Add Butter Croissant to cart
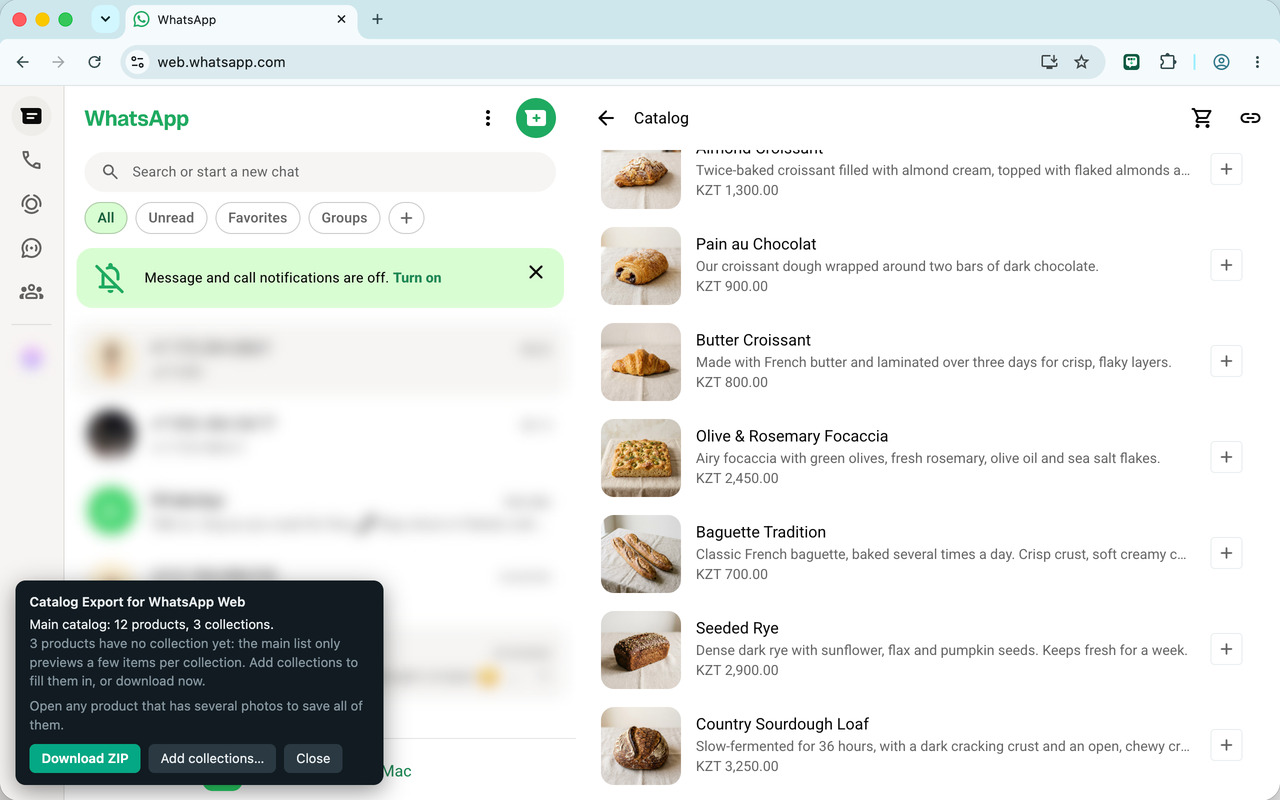The width and height of the screenshot is (1280, 800). tap(1226, 361)
